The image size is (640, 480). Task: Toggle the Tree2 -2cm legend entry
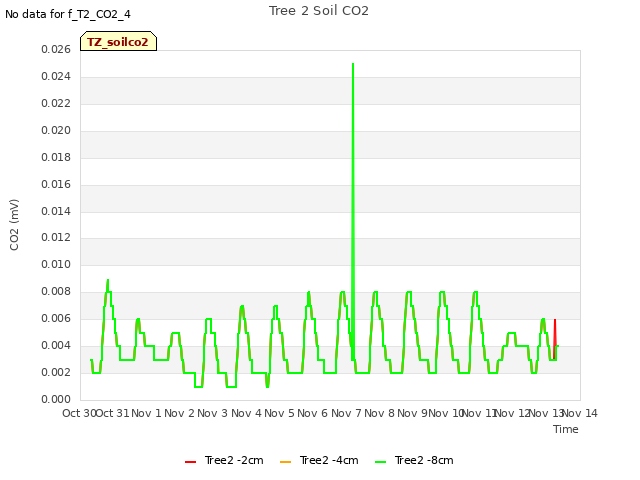(x=224, y=460)
